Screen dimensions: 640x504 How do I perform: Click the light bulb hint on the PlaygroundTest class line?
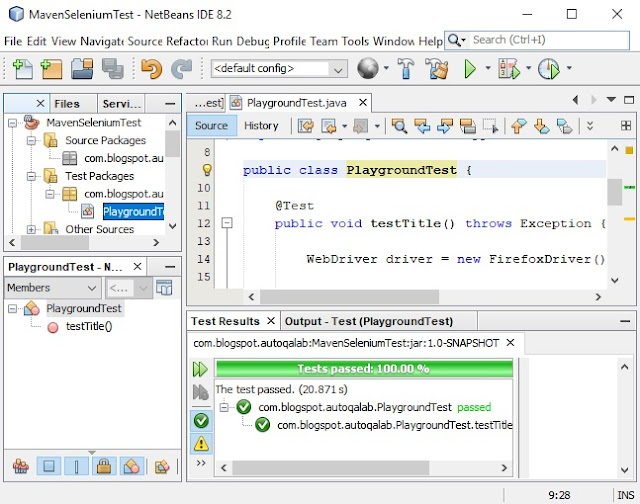(x=207, y=170)
